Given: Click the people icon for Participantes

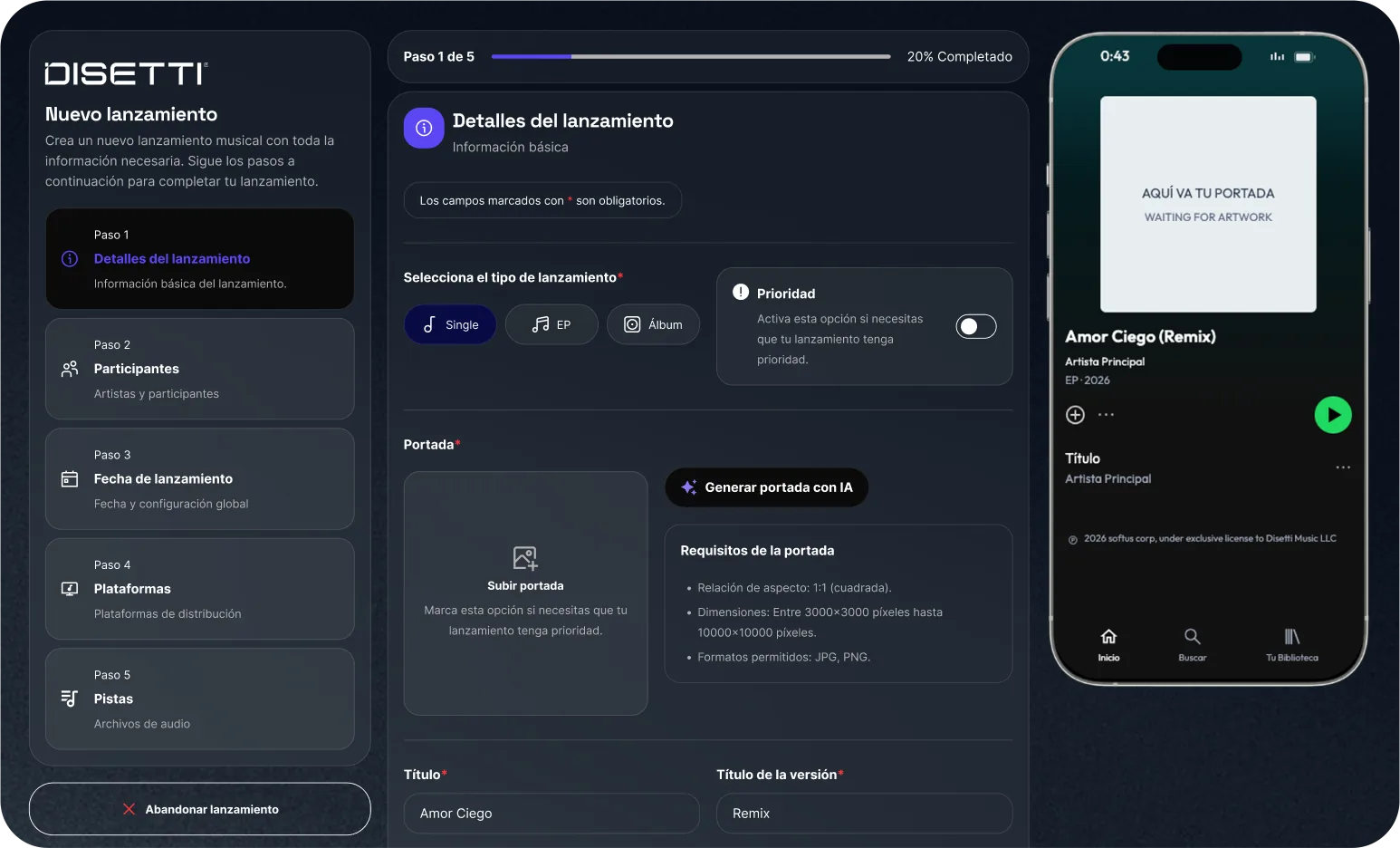Looking at the screenshot, I should (x=70, y=369).
